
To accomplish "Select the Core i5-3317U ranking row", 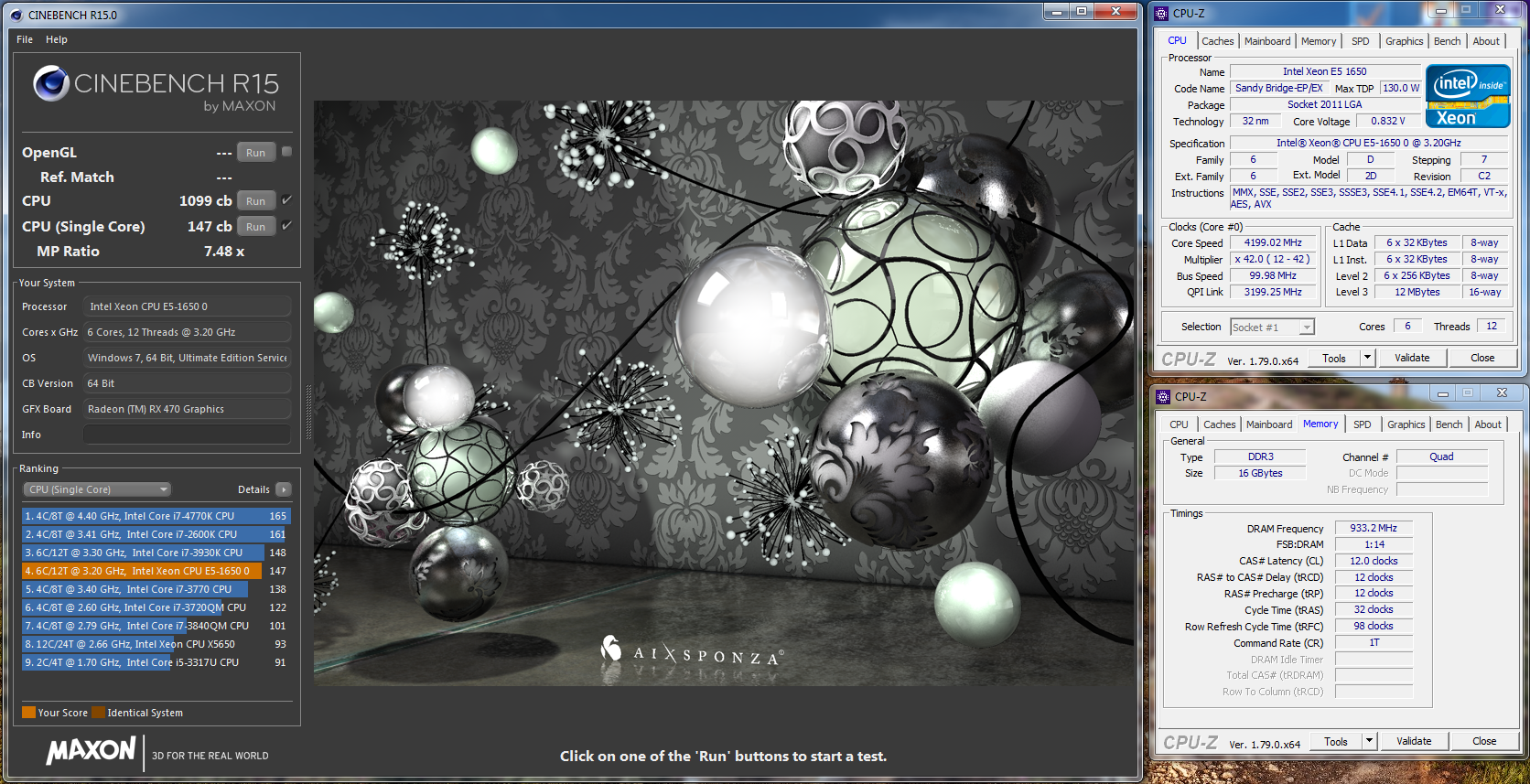I will pyautogui.click(x=156, y=662).
